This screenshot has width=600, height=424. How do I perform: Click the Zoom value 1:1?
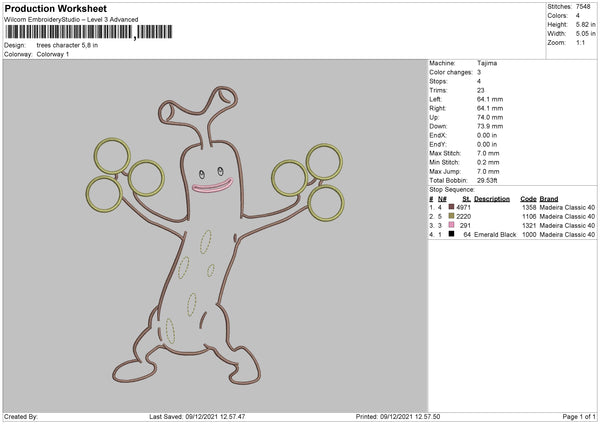coord(580,42)
